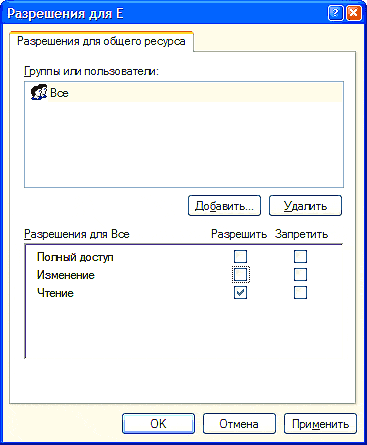Confirm with the OK button

pyautogui.click(x=158, y=424)
